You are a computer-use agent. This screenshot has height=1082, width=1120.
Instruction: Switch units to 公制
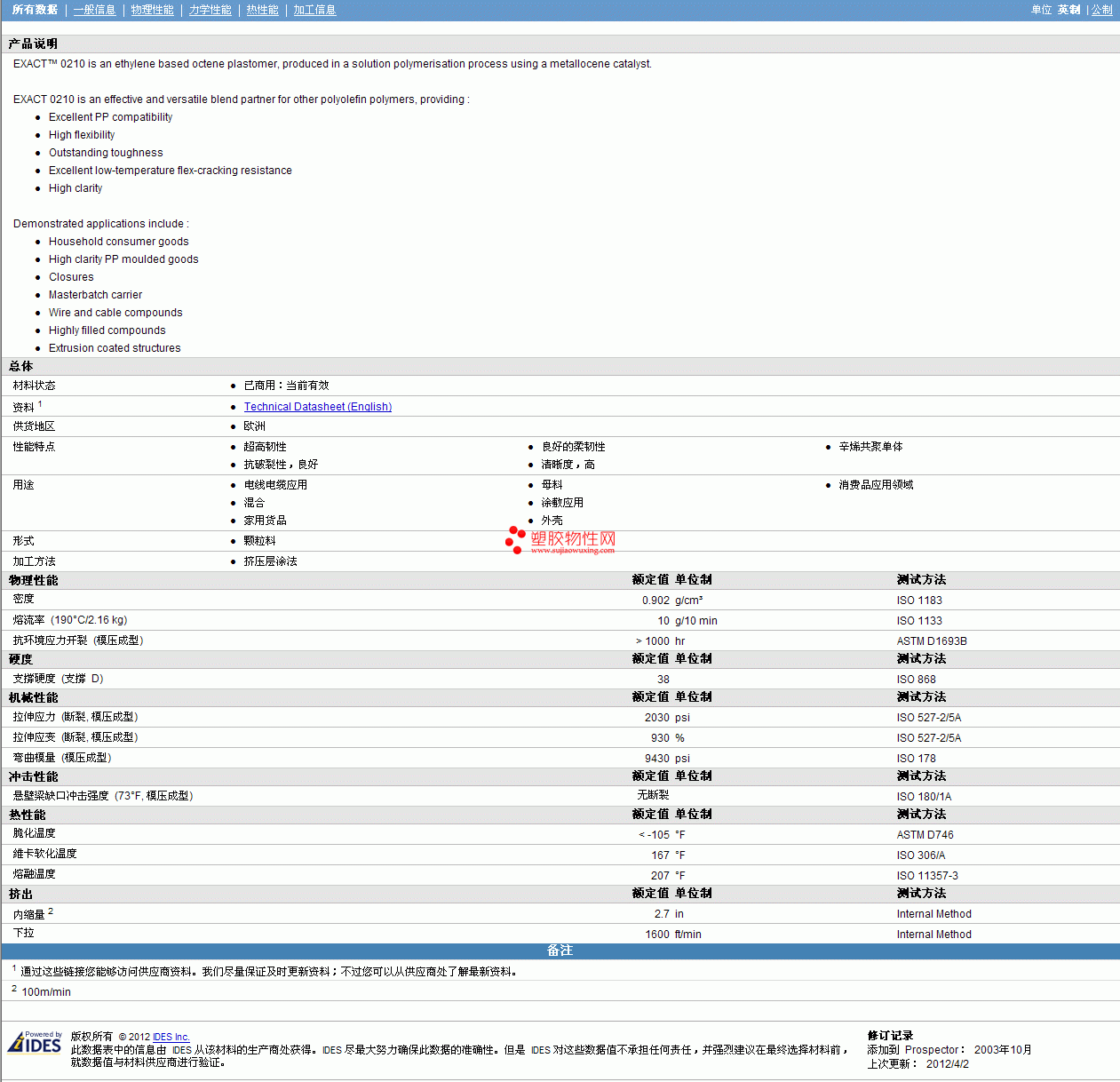pyautogui.click(x=1101, y=10)
